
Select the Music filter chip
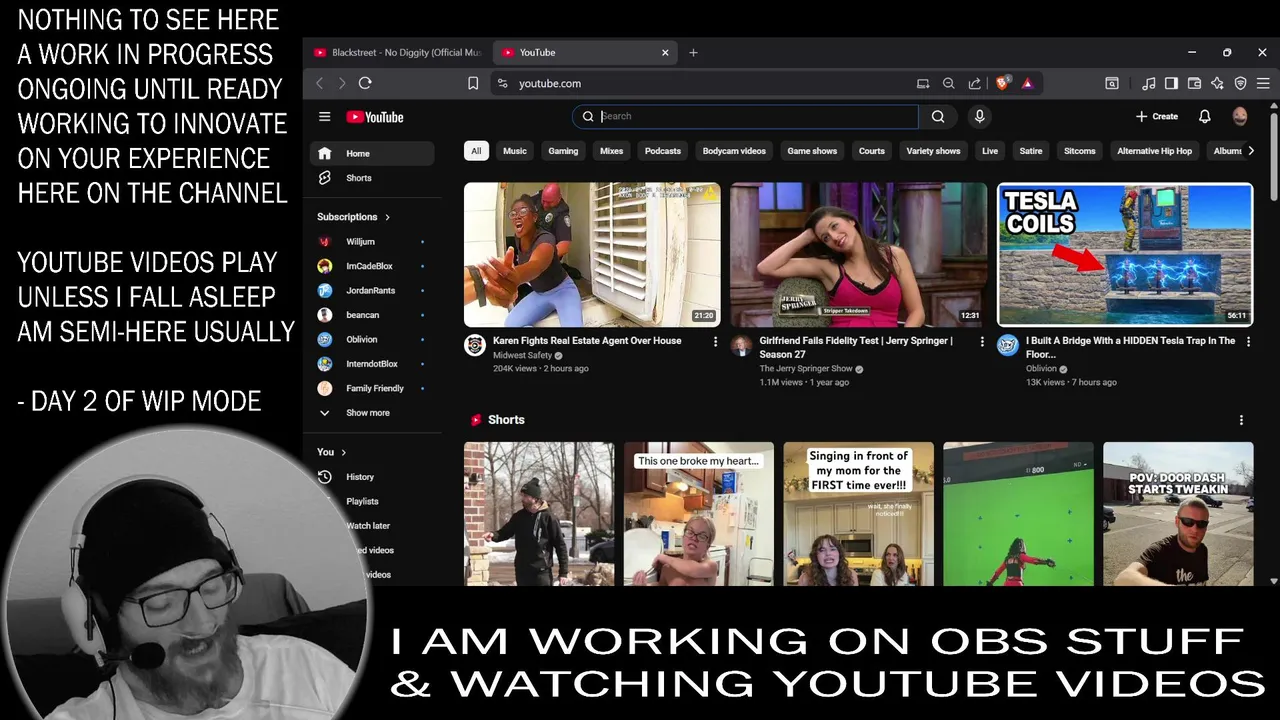pyautogui.click(x=514, y=151)
